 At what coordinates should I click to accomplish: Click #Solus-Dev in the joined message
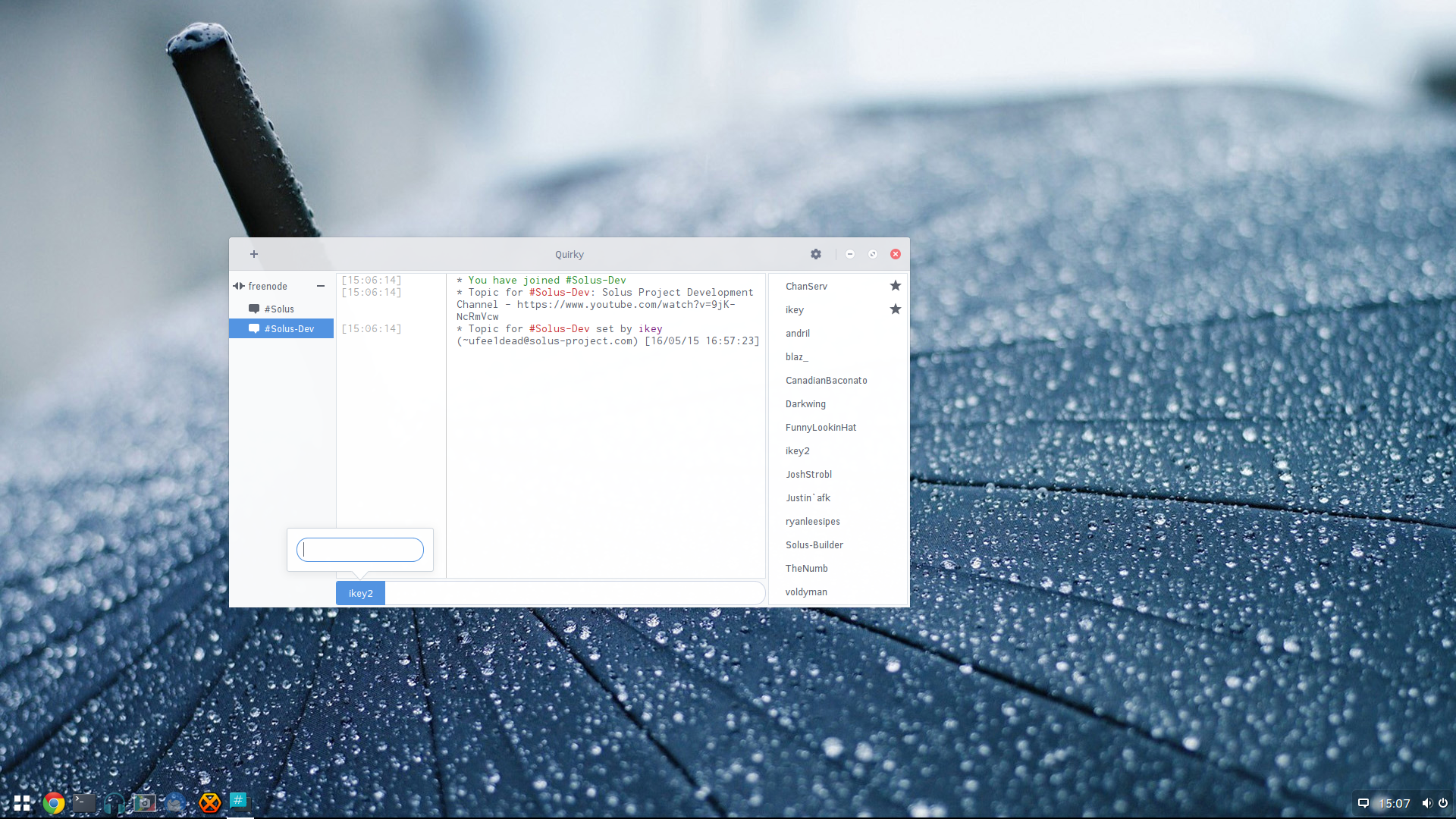(x=596, y=281)
